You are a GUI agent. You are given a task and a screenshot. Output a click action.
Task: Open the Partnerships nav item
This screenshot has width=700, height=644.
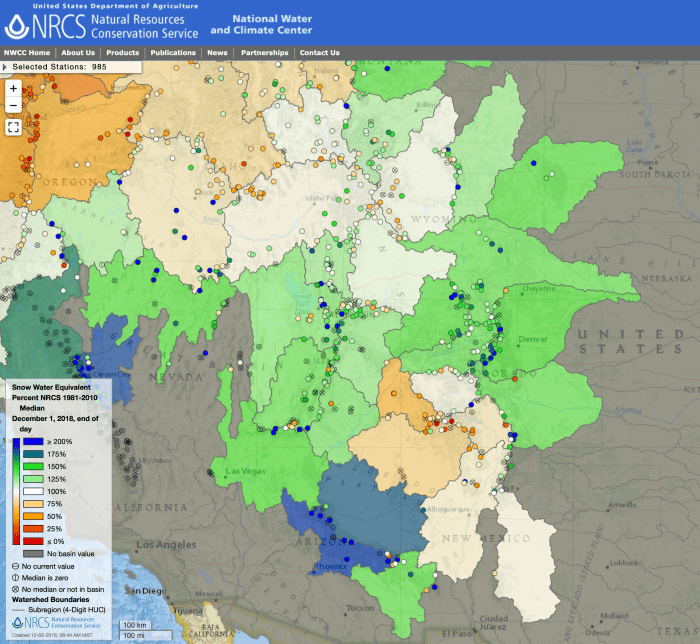(264, 53)
